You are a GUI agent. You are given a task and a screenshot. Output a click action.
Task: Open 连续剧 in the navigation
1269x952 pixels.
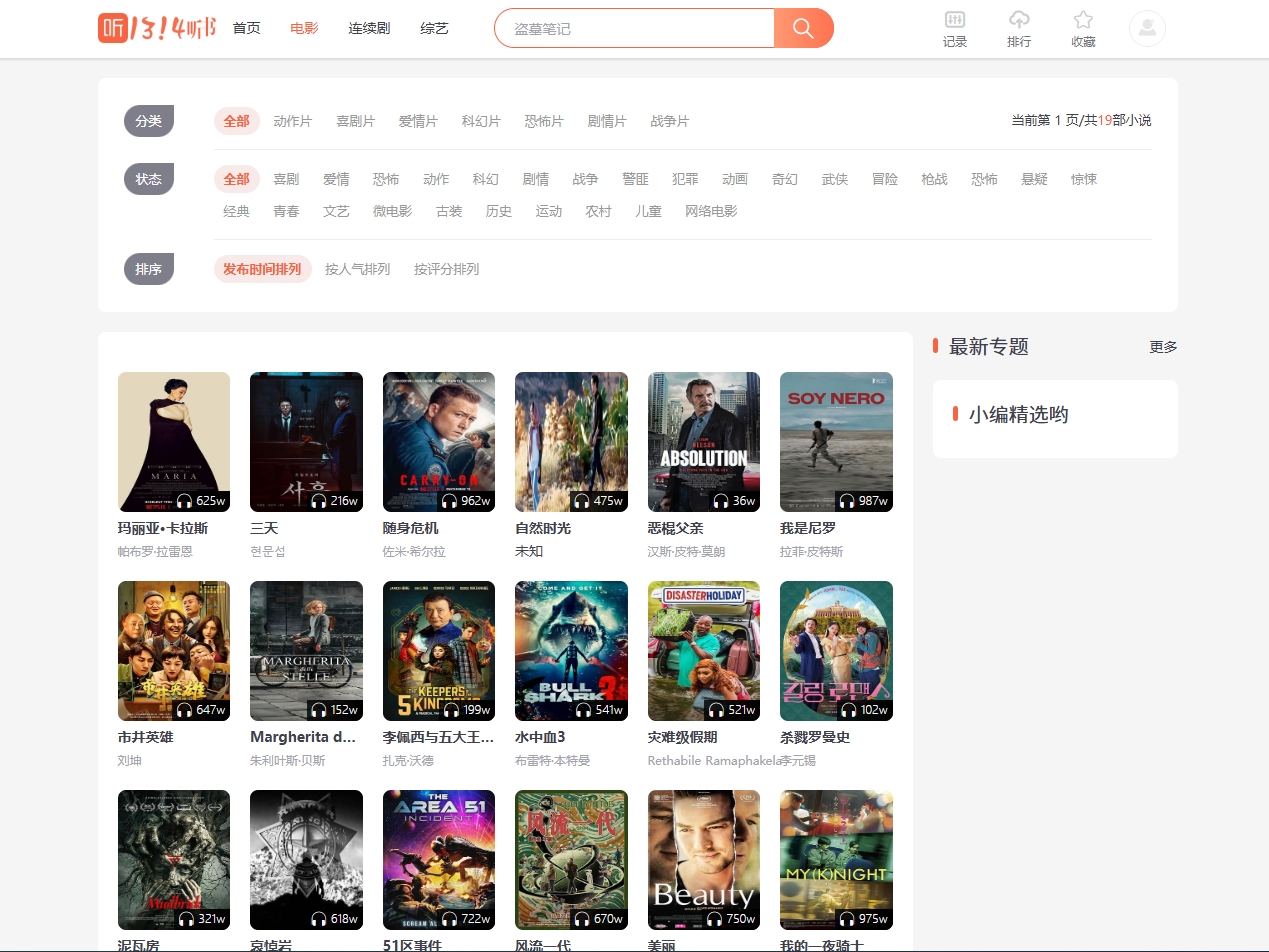369,28
